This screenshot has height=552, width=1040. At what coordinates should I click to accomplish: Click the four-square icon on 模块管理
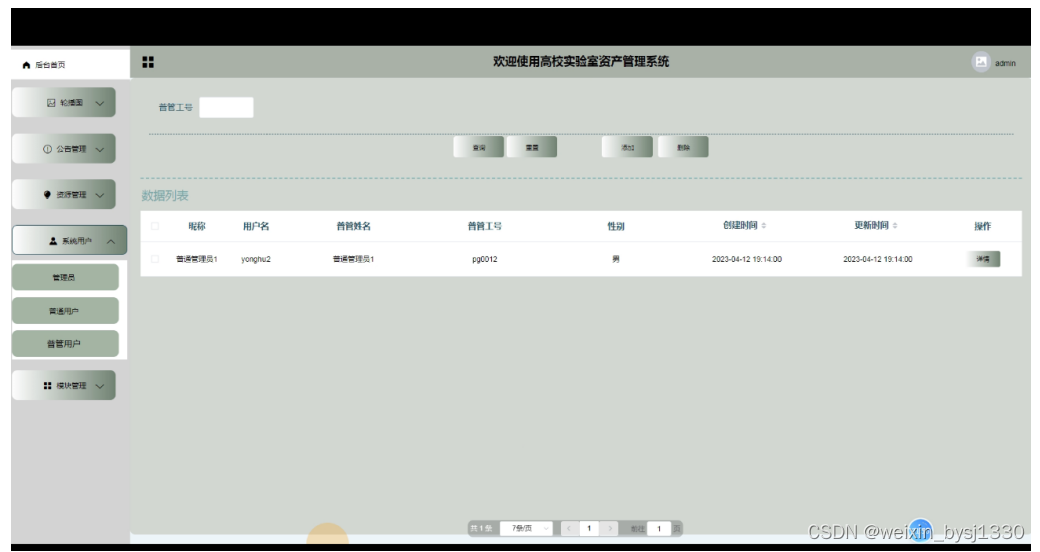(x=47, y=385)
